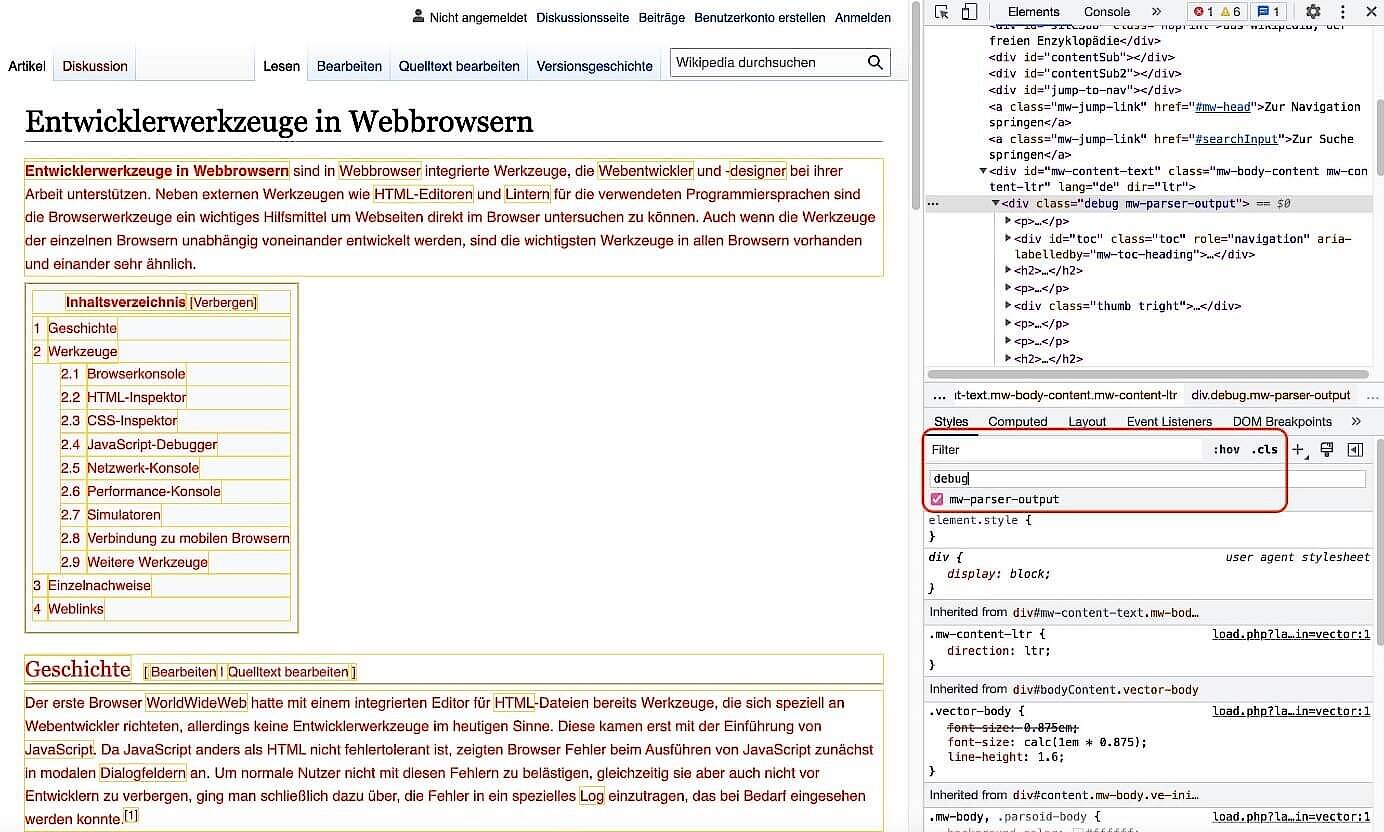This screenshot has height=832, width=1384.
Task: Switch to the Console tab
Action: pyautogui.click(x=1106, y=11)
